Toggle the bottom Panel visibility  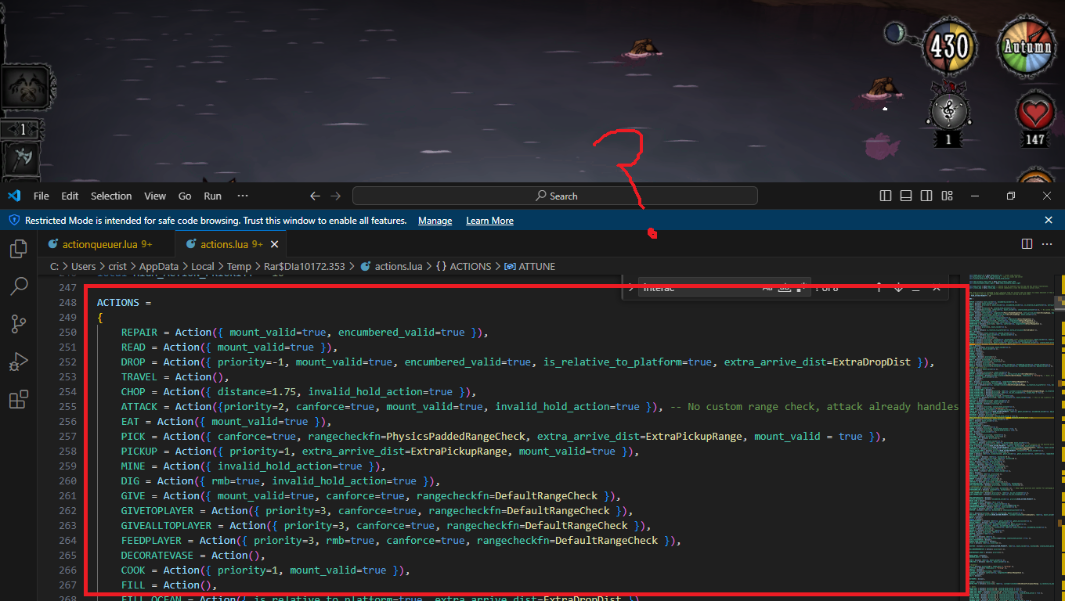(906, 196)
